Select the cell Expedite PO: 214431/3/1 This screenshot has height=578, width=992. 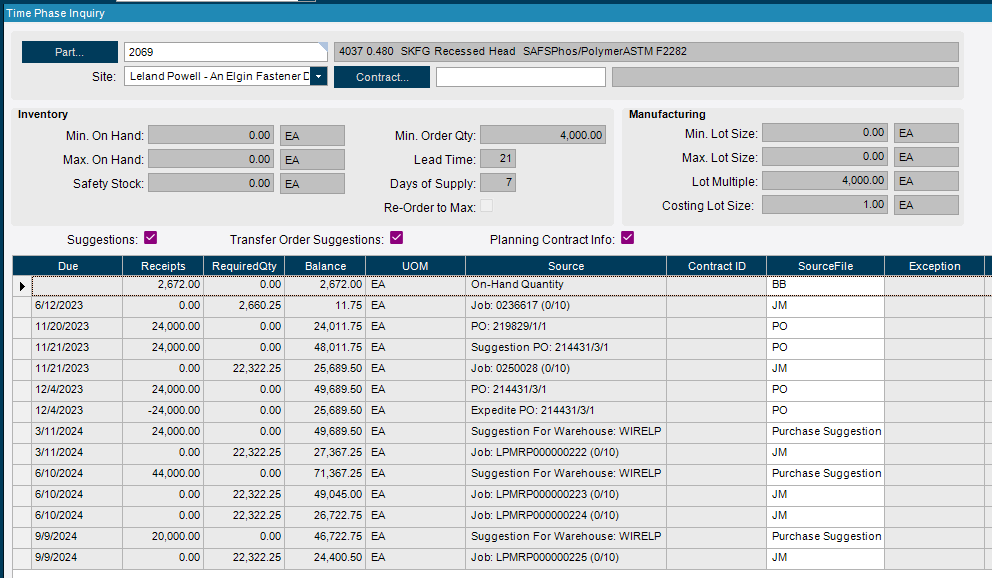click(566, 410)
